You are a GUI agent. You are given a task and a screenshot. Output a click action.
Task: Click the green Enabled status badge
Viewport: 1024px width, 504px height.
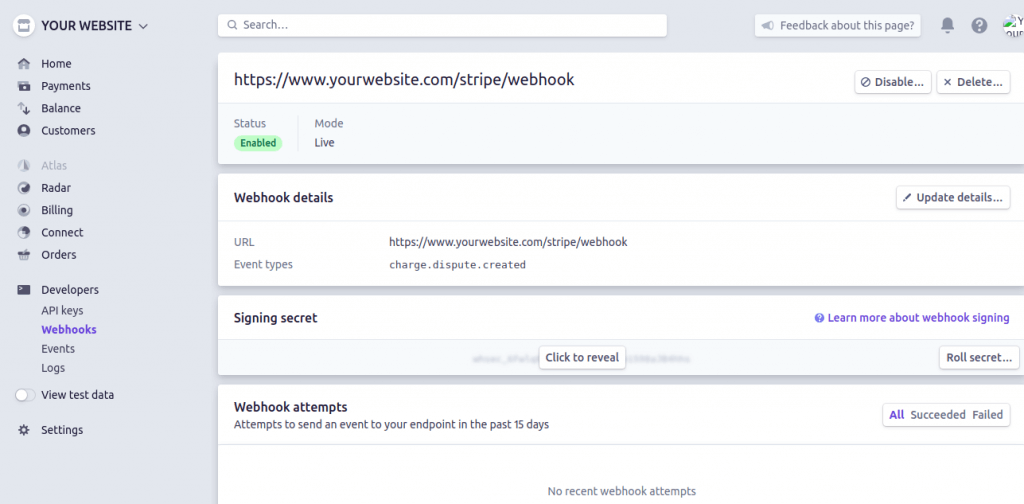[x=258, y=143]
